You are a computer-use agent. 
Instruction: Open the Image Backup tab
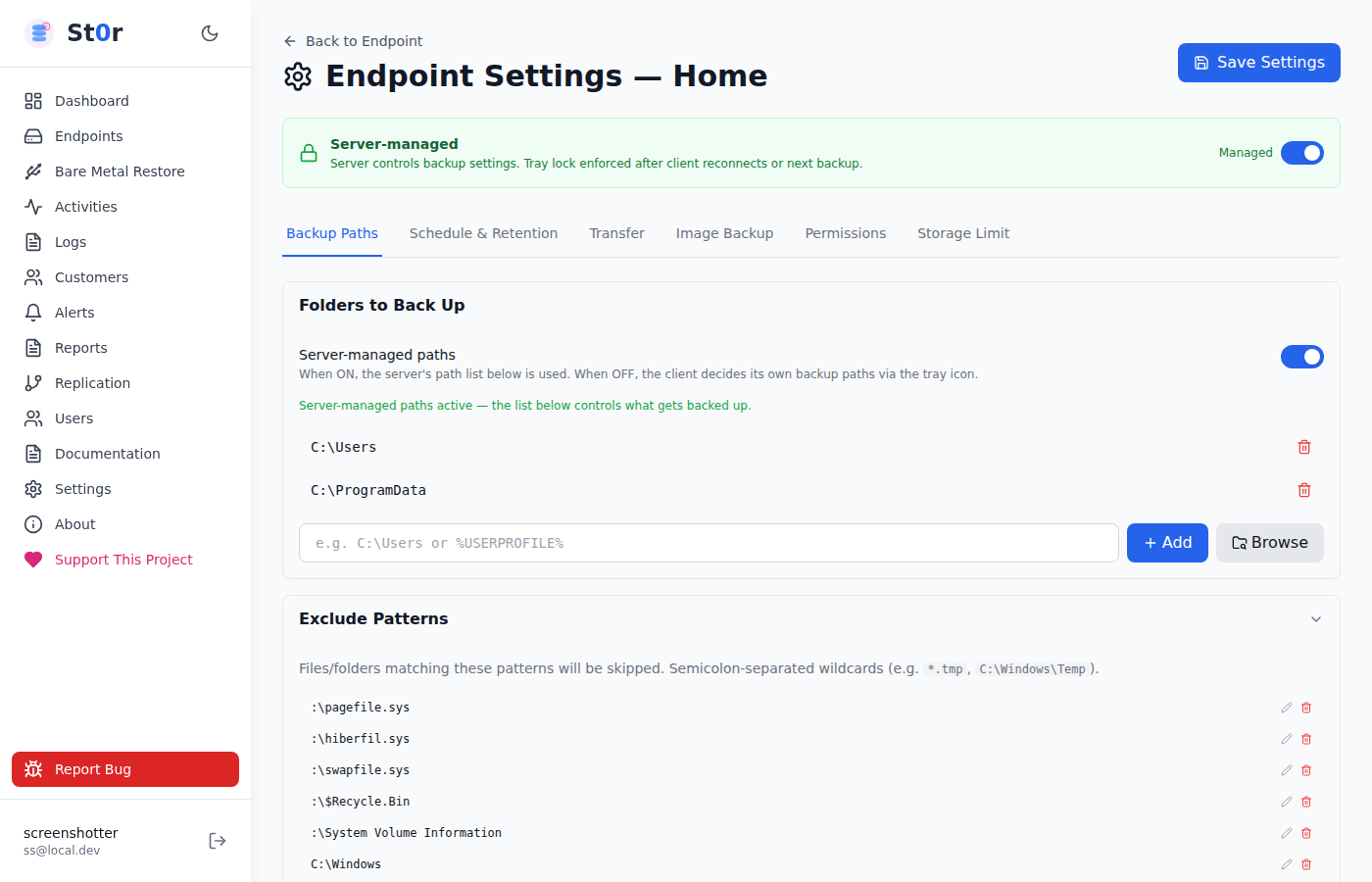(724, 233)
